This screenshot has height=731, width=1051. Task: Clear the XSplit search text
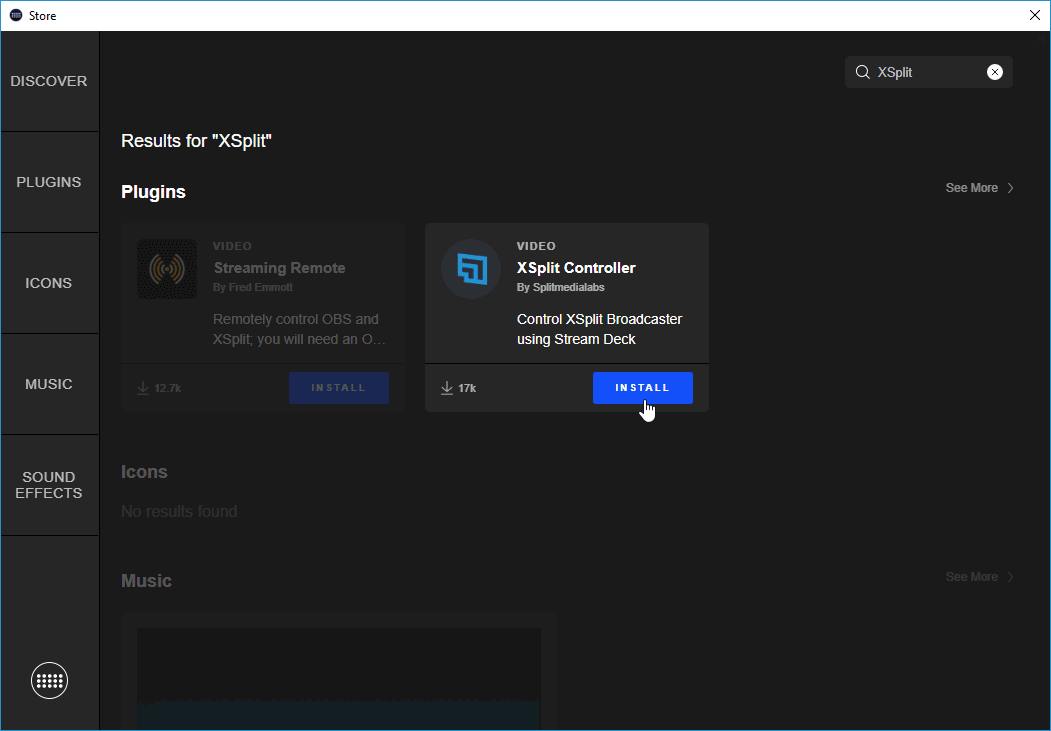pos(995,72)
